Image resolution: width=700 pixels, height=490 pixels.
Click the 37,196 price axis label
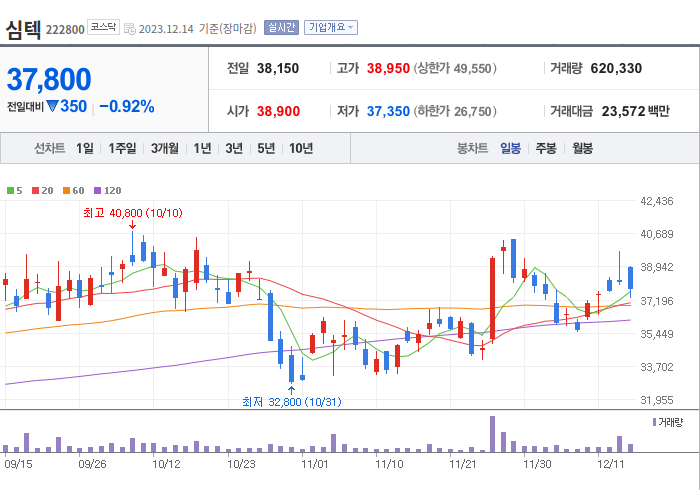tap(657, 301)
